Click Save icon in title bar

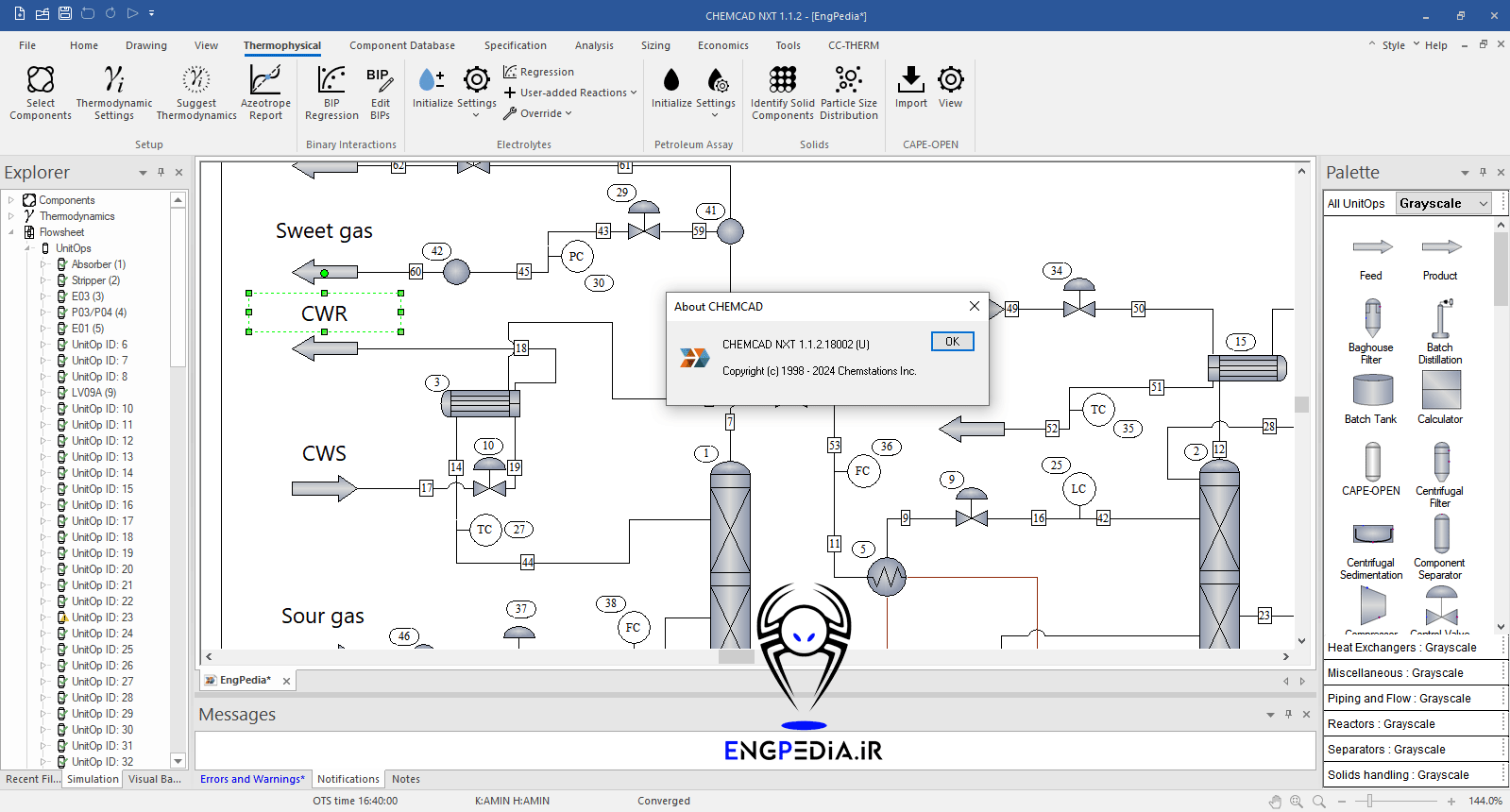pos(65,13)
